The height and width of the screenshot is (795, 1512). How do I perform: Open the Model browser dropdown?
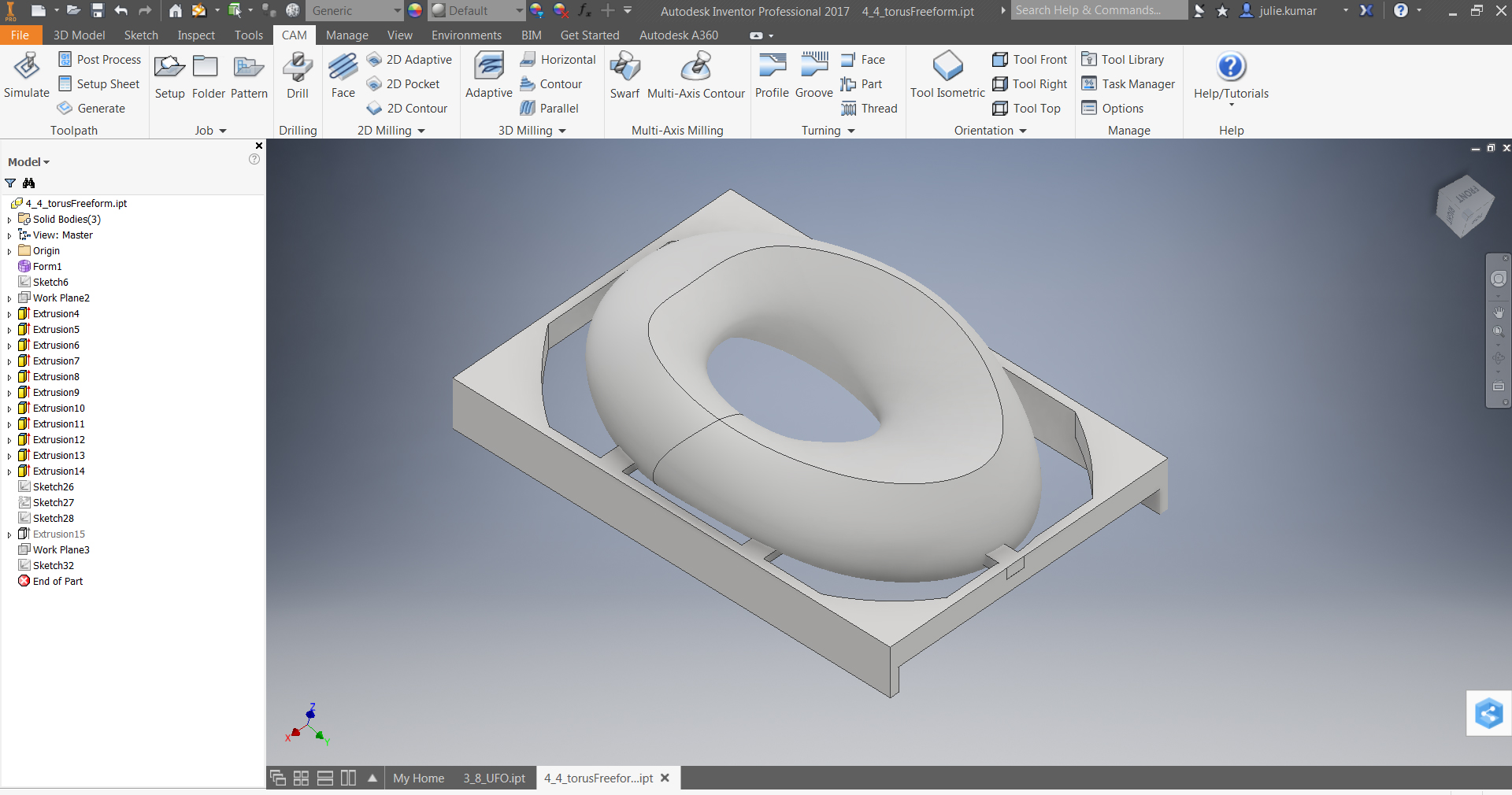click(x=29, y=162)
